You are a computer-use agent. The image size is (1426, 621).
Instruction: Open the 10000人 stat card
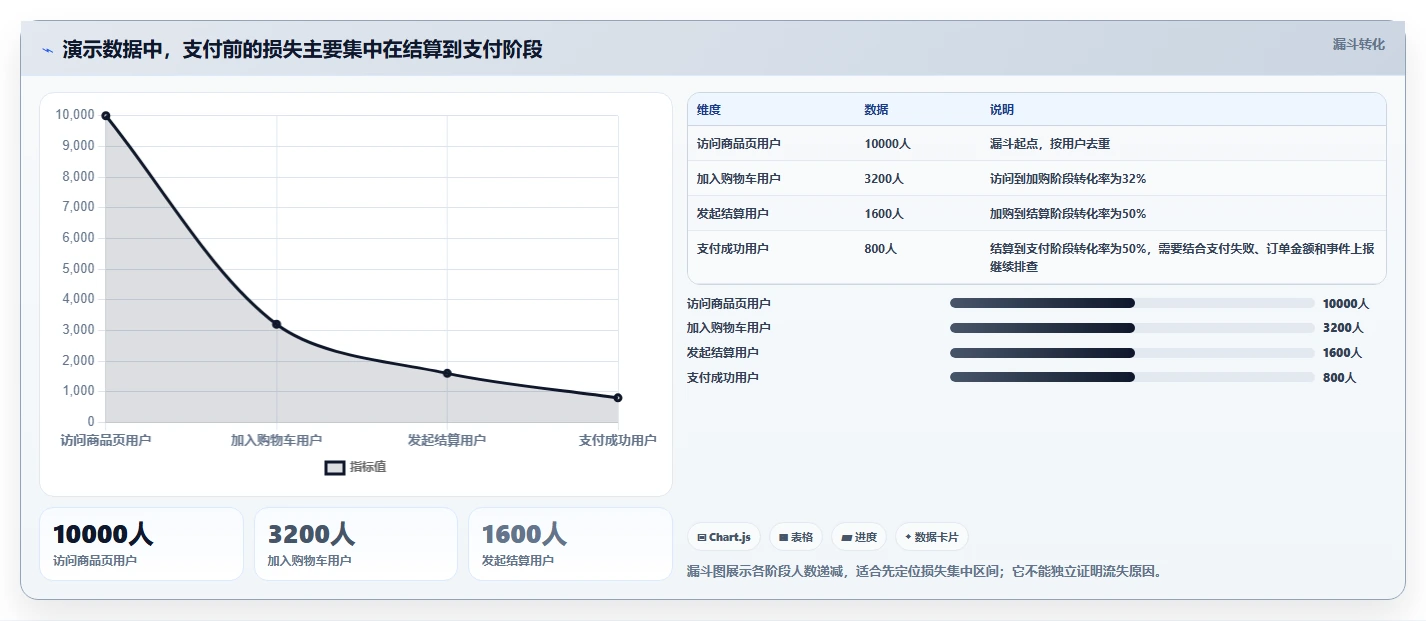[x=141, y=544]
